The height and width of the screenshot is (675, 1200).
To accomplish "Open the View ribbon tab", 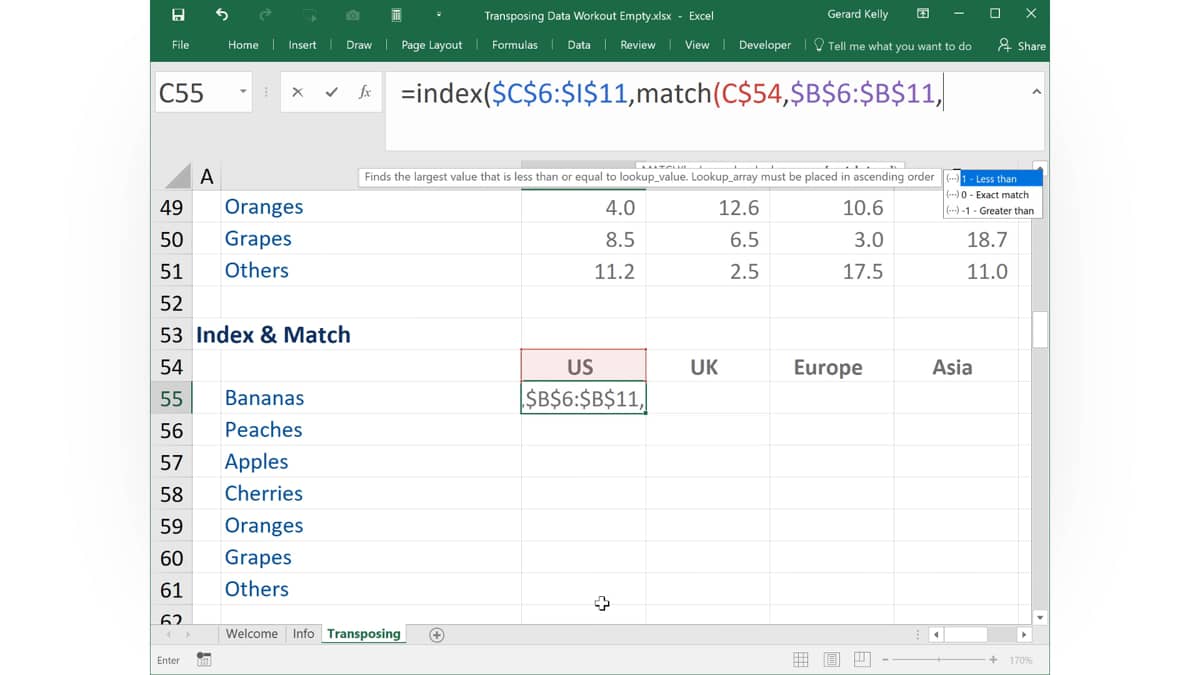I will [697, 45].
